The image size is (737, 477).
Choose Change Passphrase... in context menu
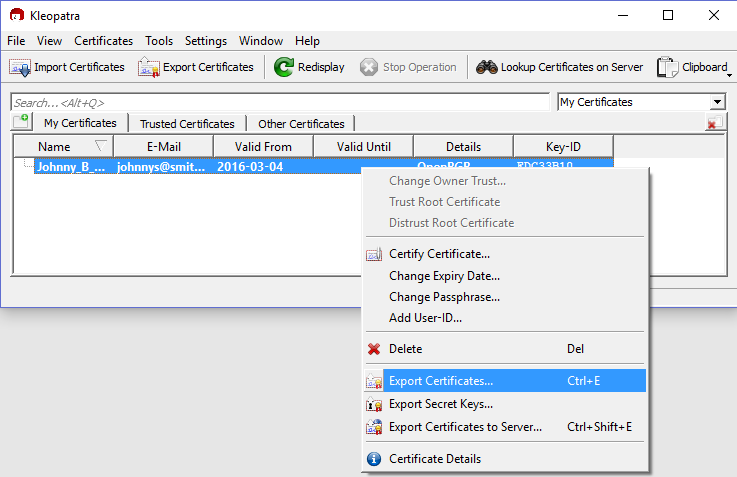point(505,297)
